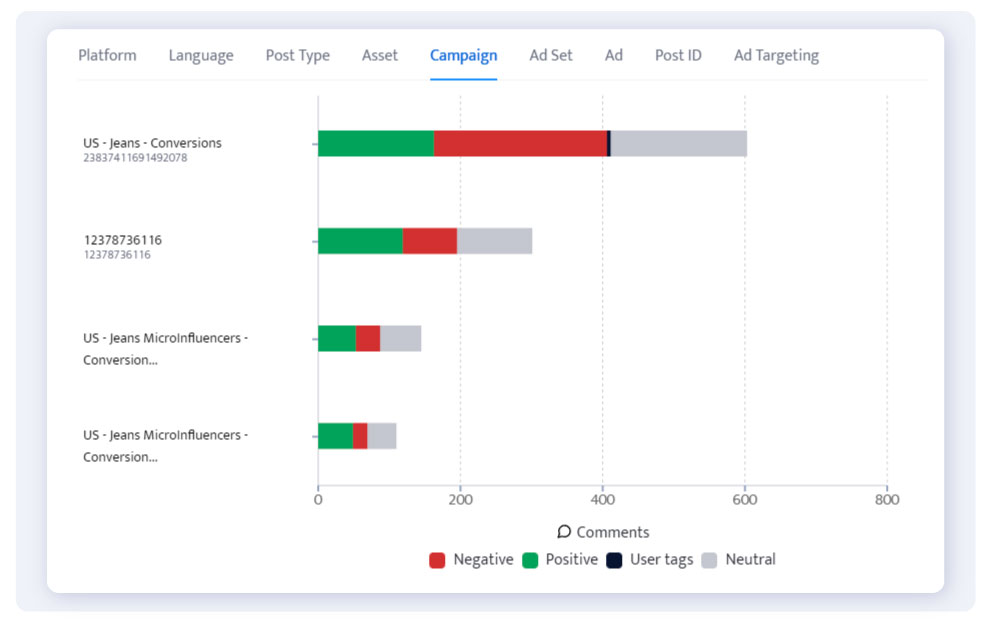Click the red segment of the top bar

click(x=520, y=143)
